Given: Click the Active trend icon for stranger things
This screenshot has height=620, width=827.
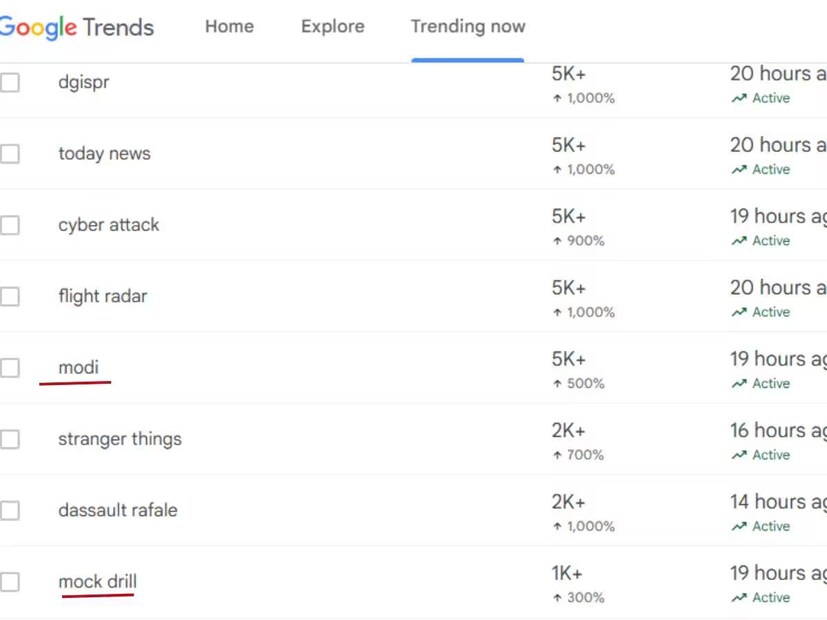Looking at the screenshot, I should point(739,455).
